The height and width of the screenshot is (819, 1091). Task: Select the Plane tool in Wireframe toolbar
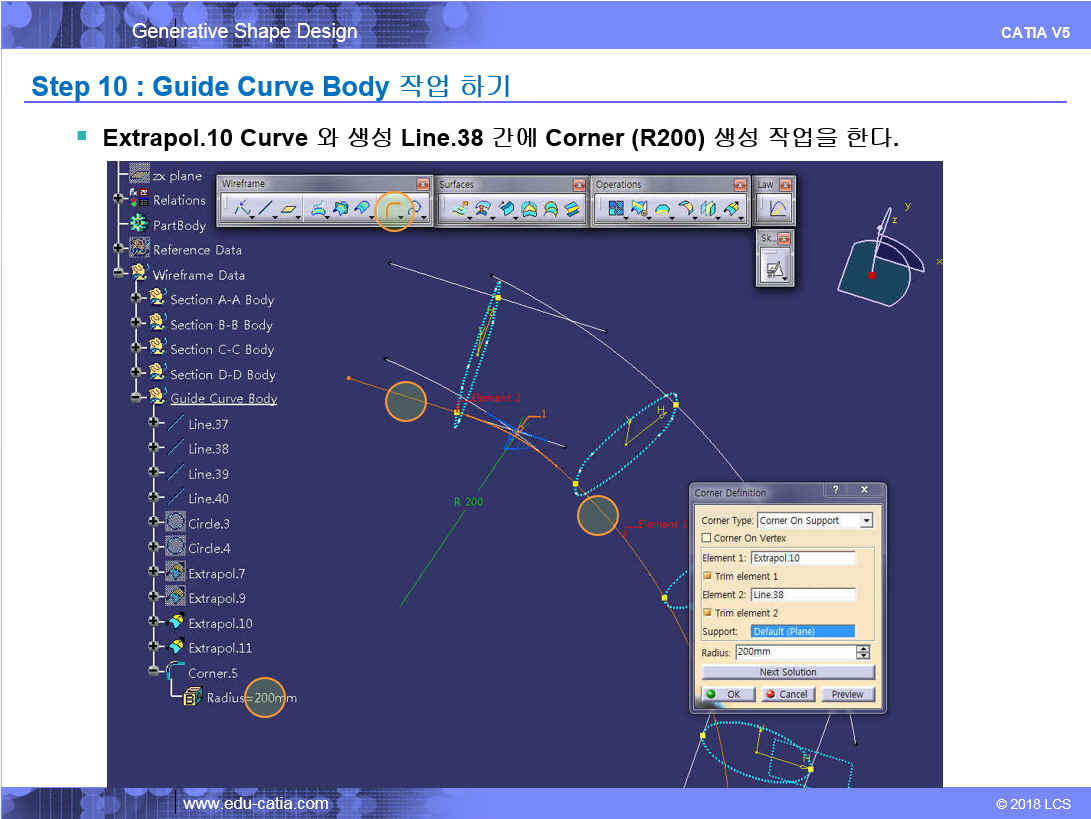290,209
